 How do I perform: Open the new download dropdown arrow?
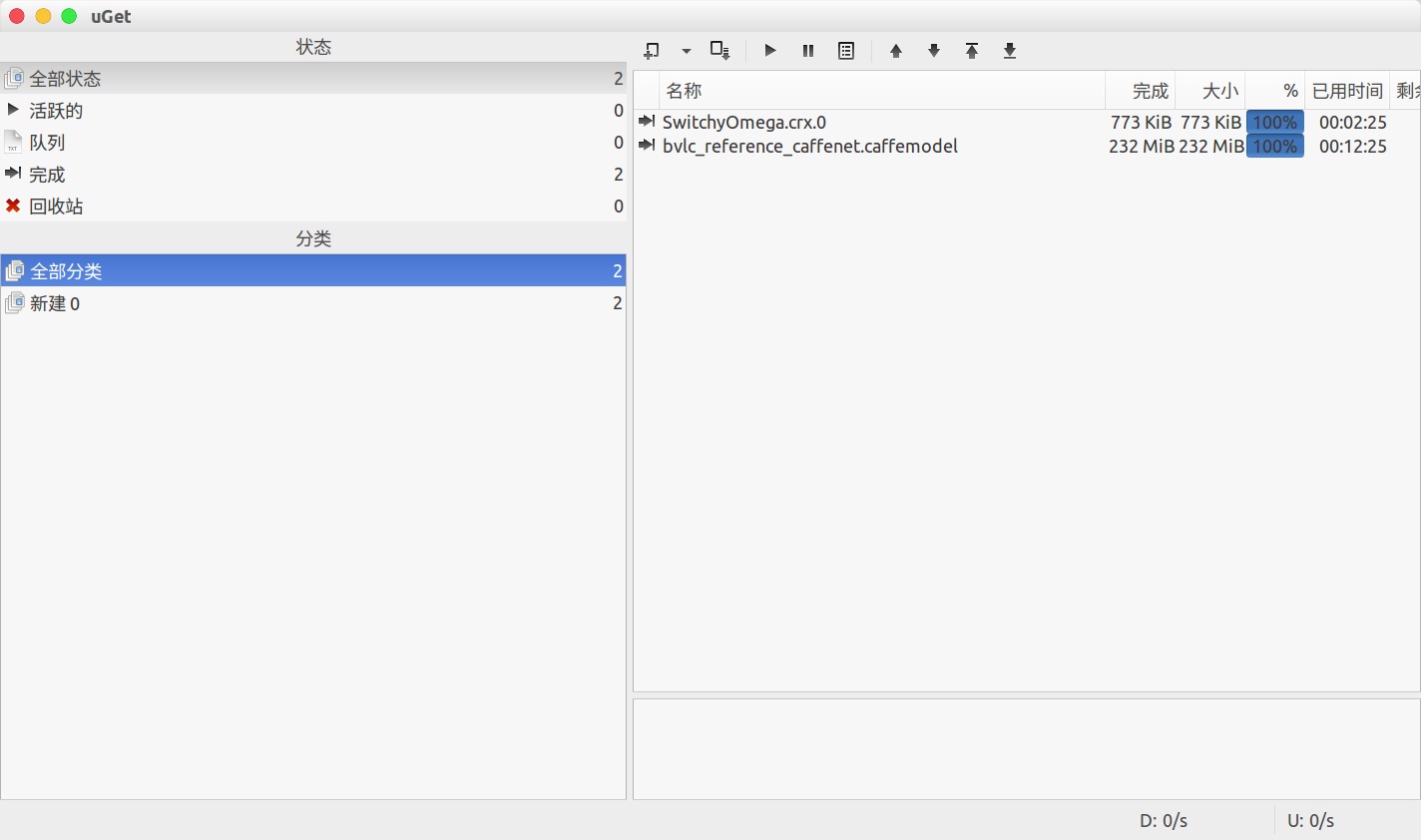pyautogui.click(x=686, y=51)
